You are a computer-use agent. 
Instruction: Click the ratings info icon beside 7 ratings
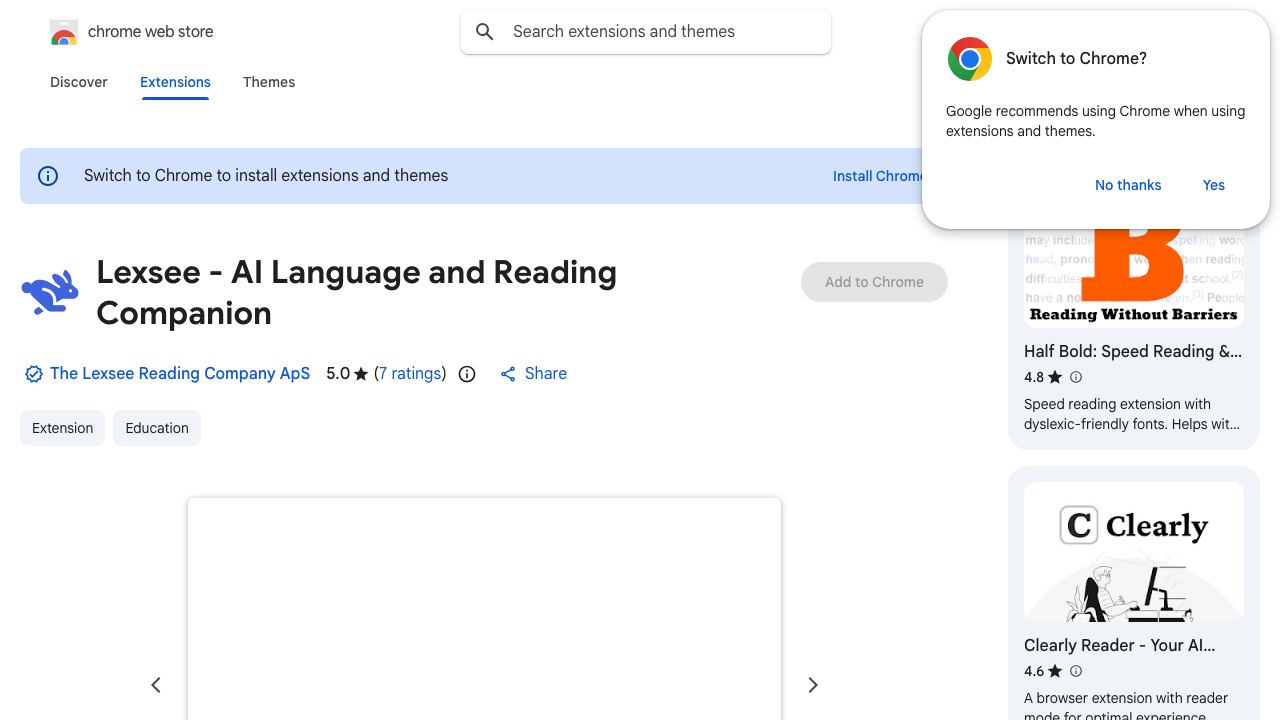[x=467, y=374]
